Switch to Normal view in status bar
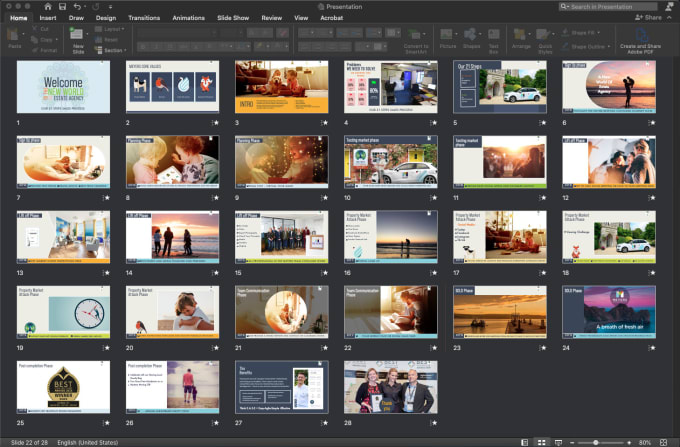 coord(524,442)
